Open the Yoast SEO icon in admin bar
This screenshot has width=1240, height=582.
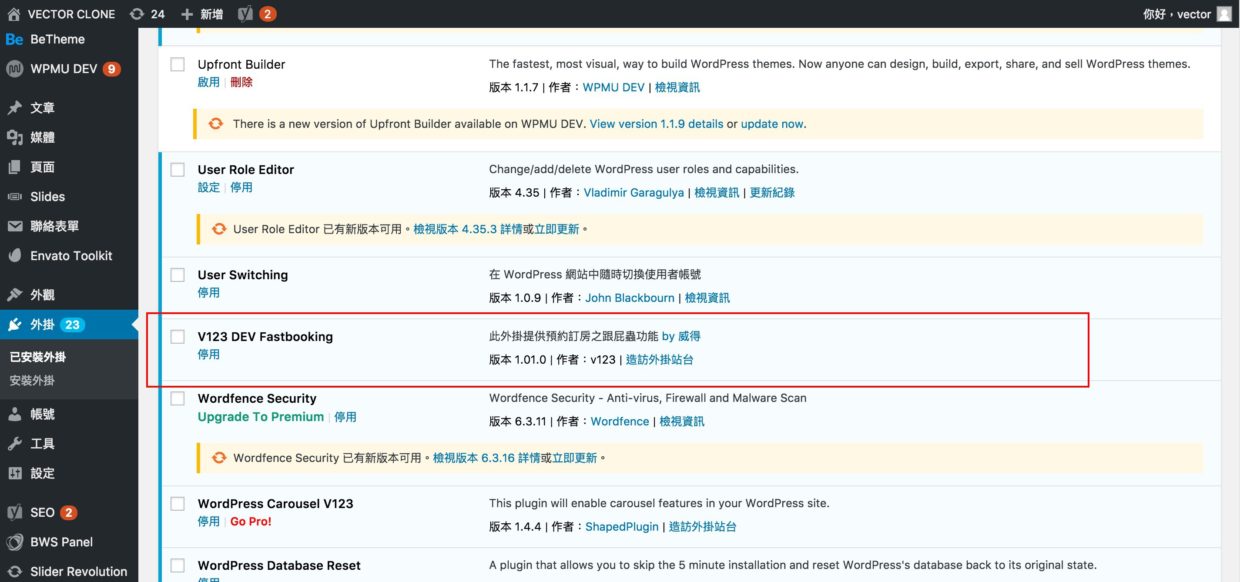tap(246, 14)
